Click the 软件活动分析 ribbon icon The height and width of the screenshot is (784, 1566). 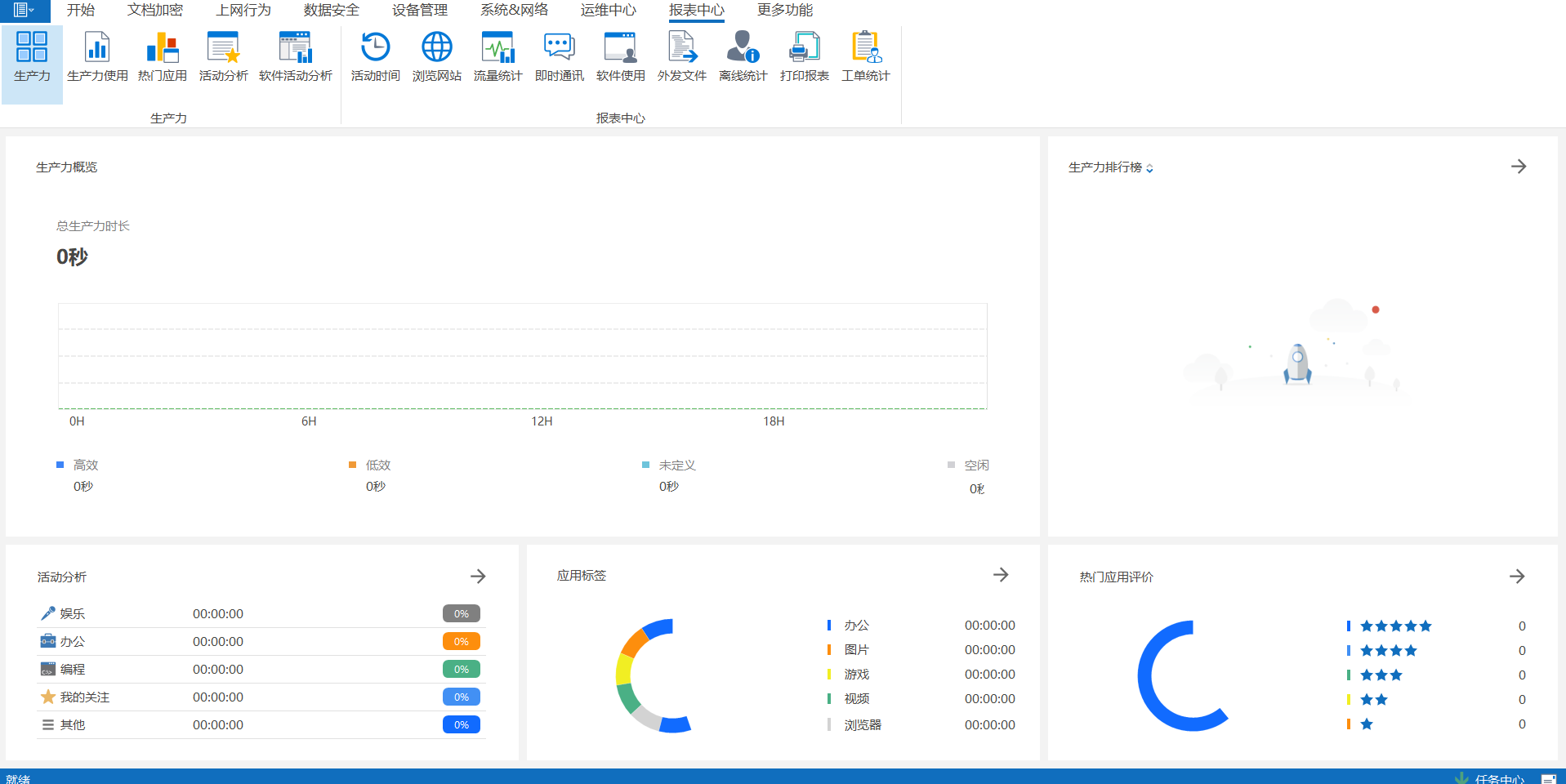pyautogui.click(x=295, y=56)
